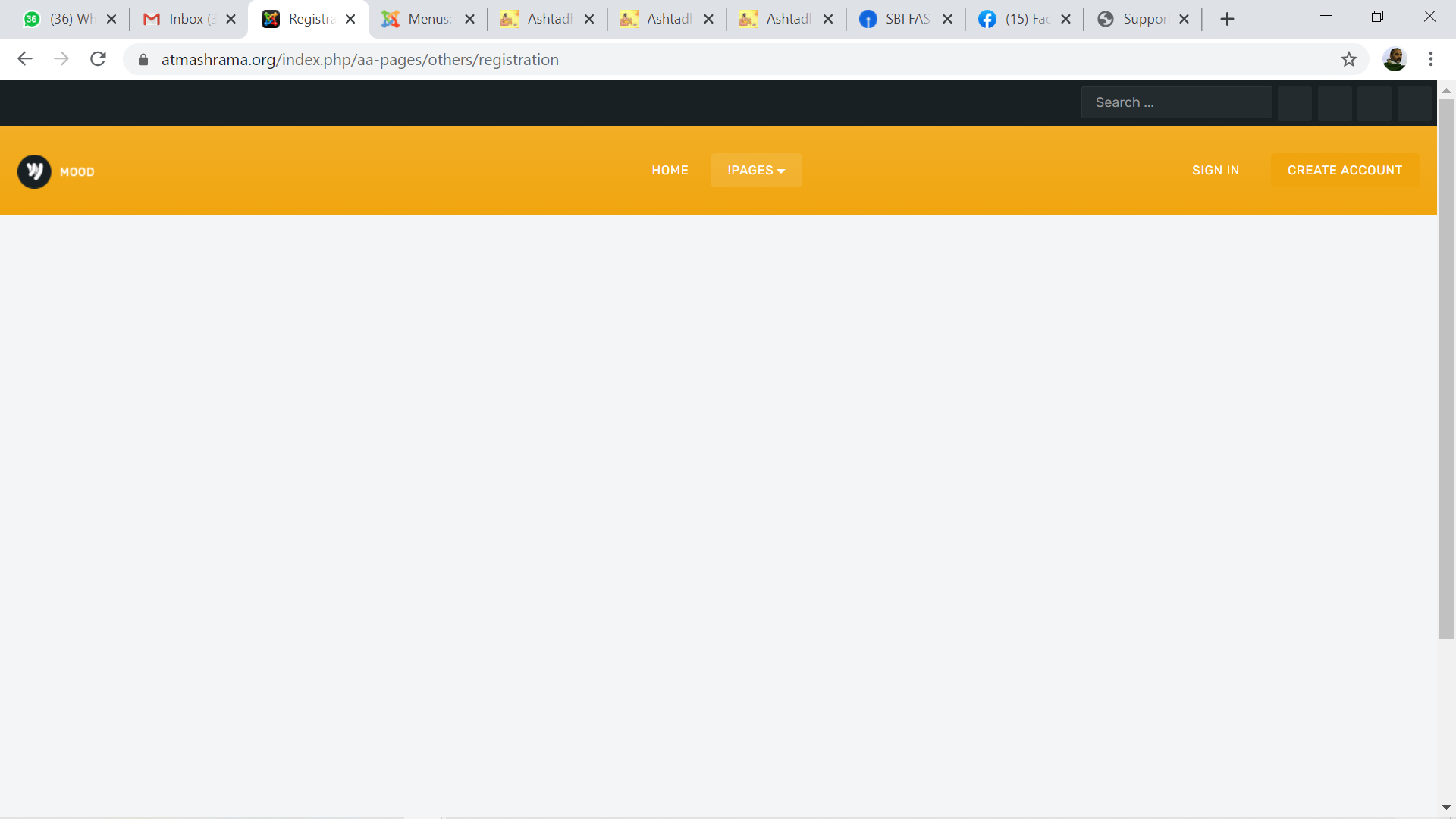Click the Mood site logo icon
1456x819 pixels.
[x=34, y=171]
